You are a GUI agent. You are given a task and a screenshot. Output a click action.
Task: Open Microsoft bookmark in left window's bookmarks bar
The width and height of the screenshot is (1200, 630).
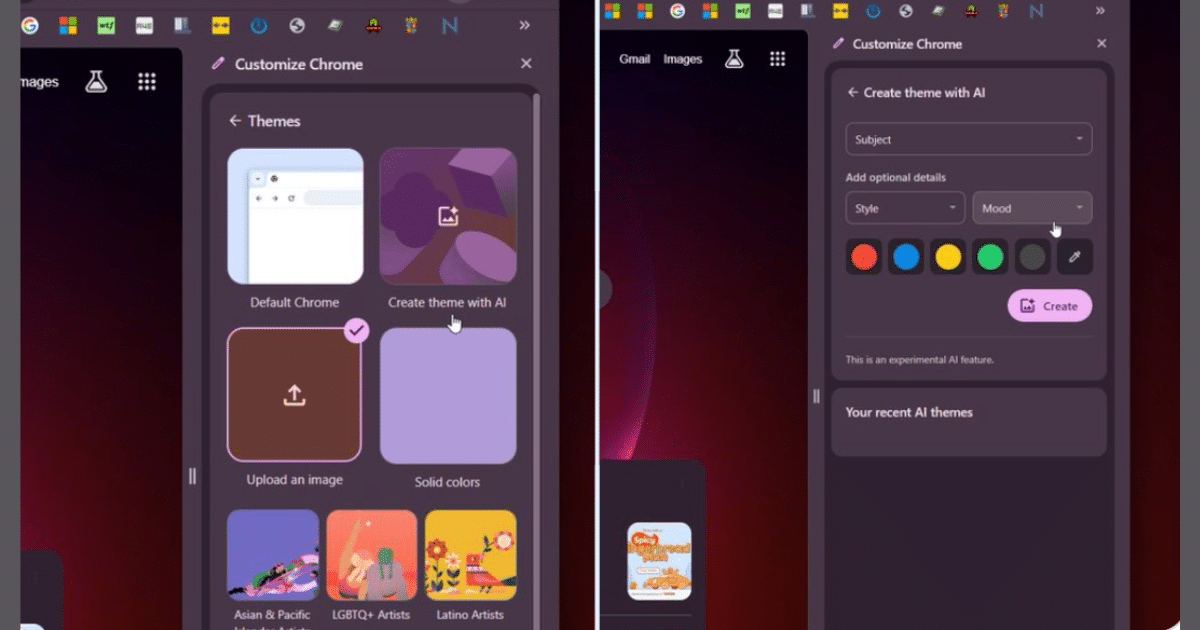coord(67,25)
